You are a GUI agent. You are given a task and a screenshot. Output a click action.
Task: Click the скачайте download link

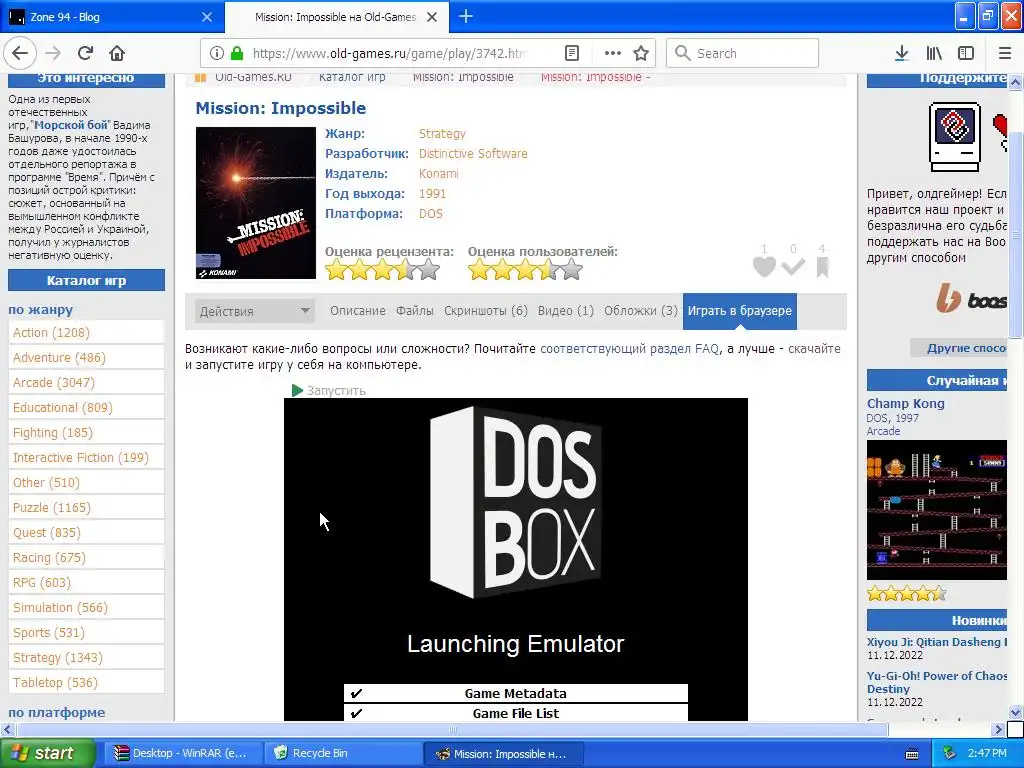click(x=814, y=349)
